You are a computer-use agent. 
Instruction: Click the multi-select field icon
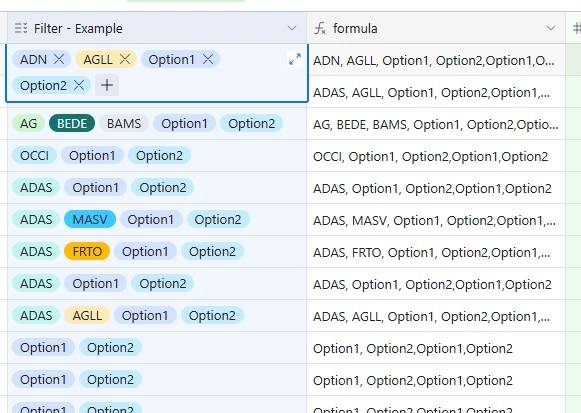(21, 28)
